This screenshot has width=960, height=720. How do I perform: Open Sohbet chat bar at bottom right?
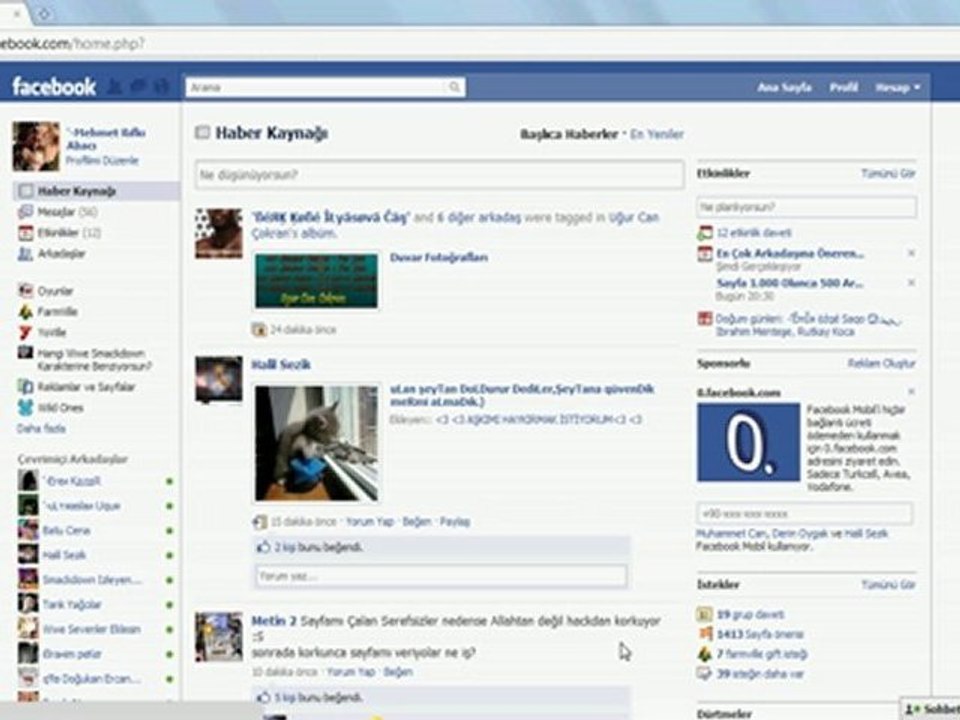coord(931,709)
